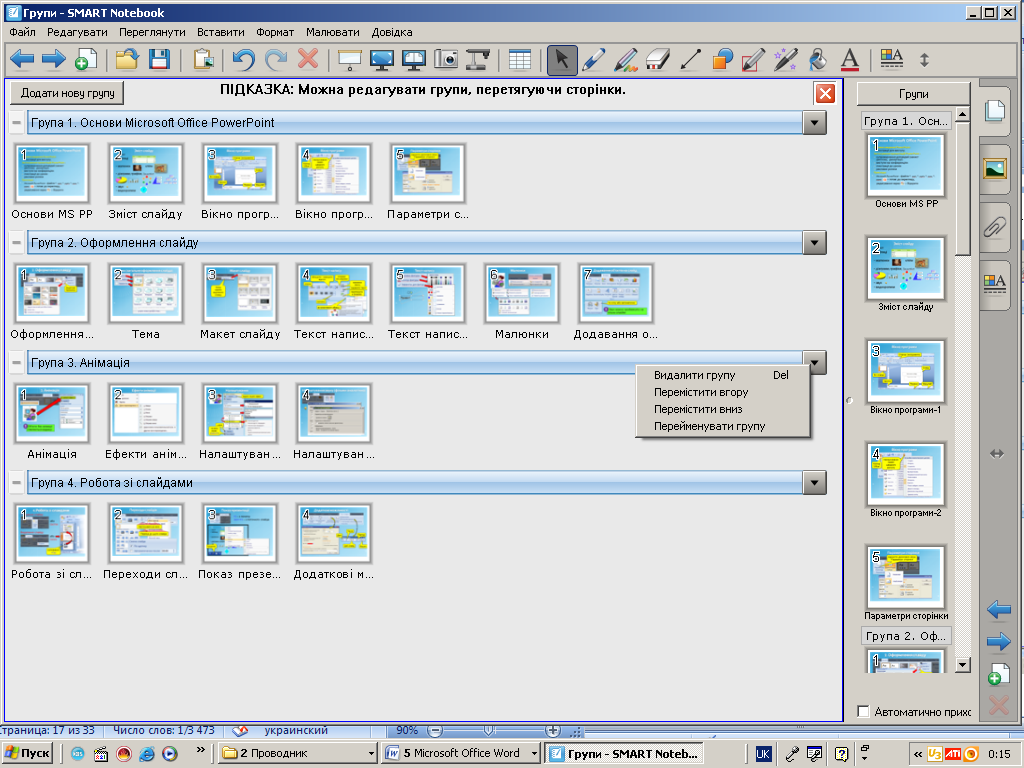
Task: Open the Файл menu
Action: (x=22, y=32)
